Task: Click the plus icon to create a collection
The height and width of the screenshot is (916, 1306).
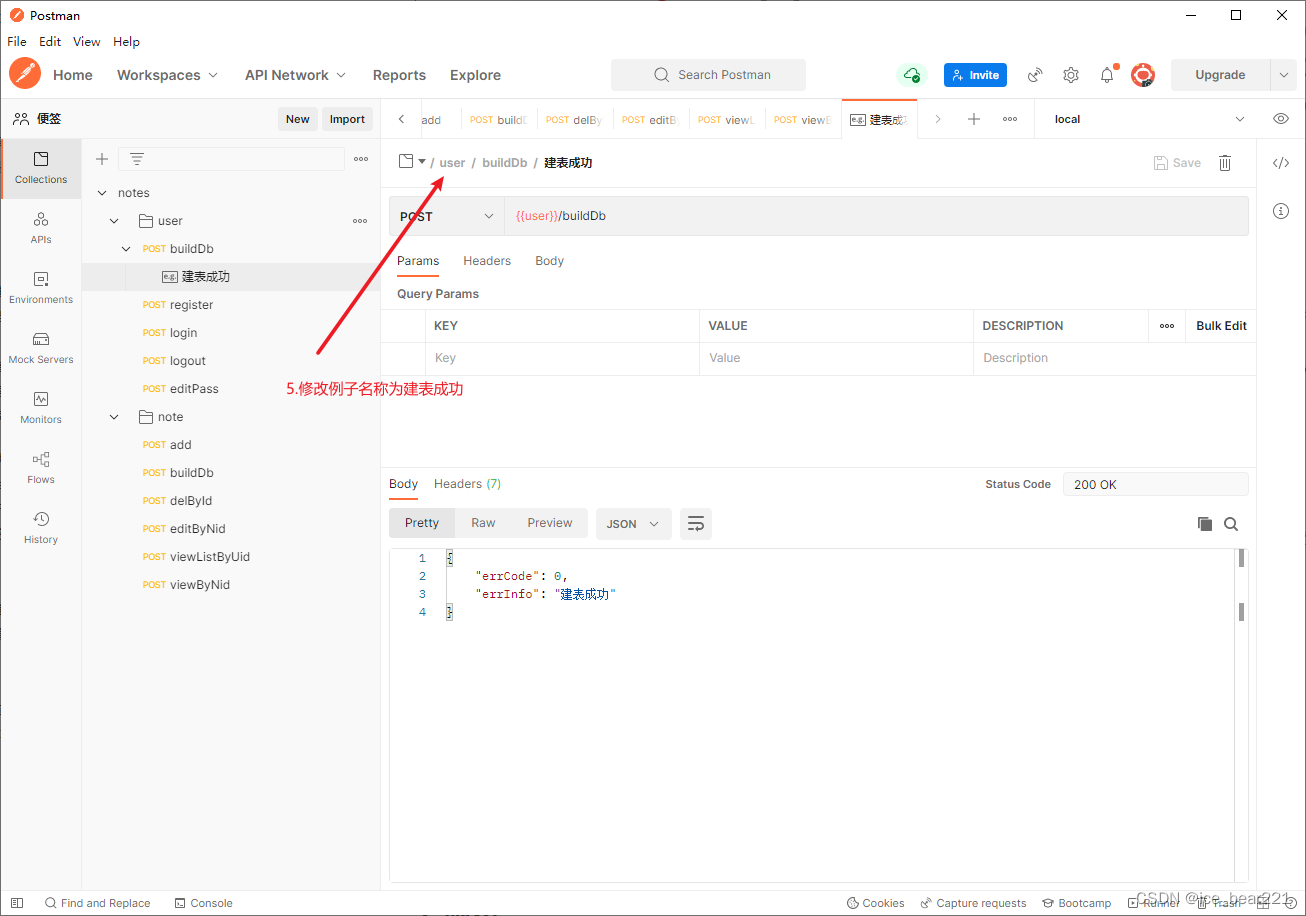Action: 101,159
